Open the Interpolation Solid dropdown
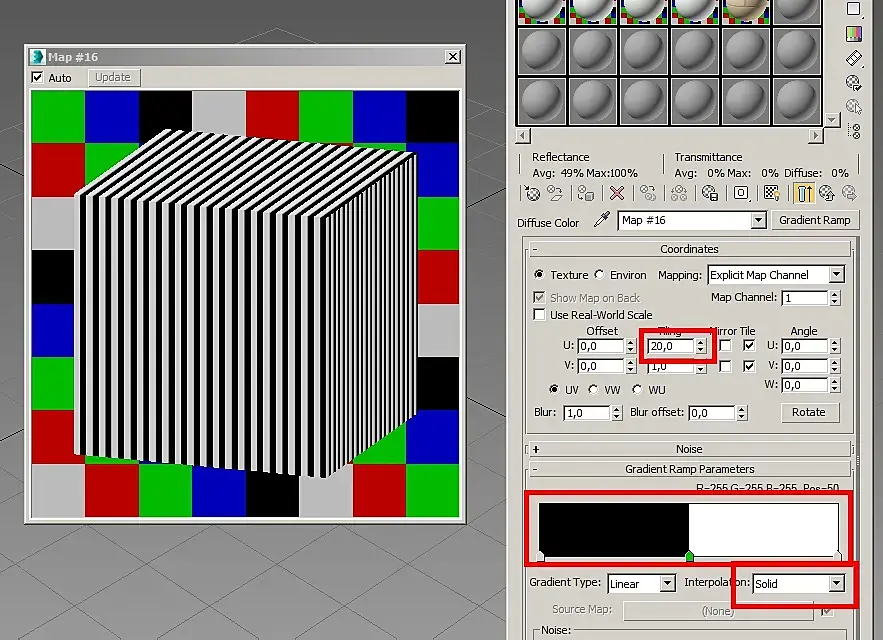Image resolution: width=883 pixels, height=640 pixels. (x=836, y=583)
